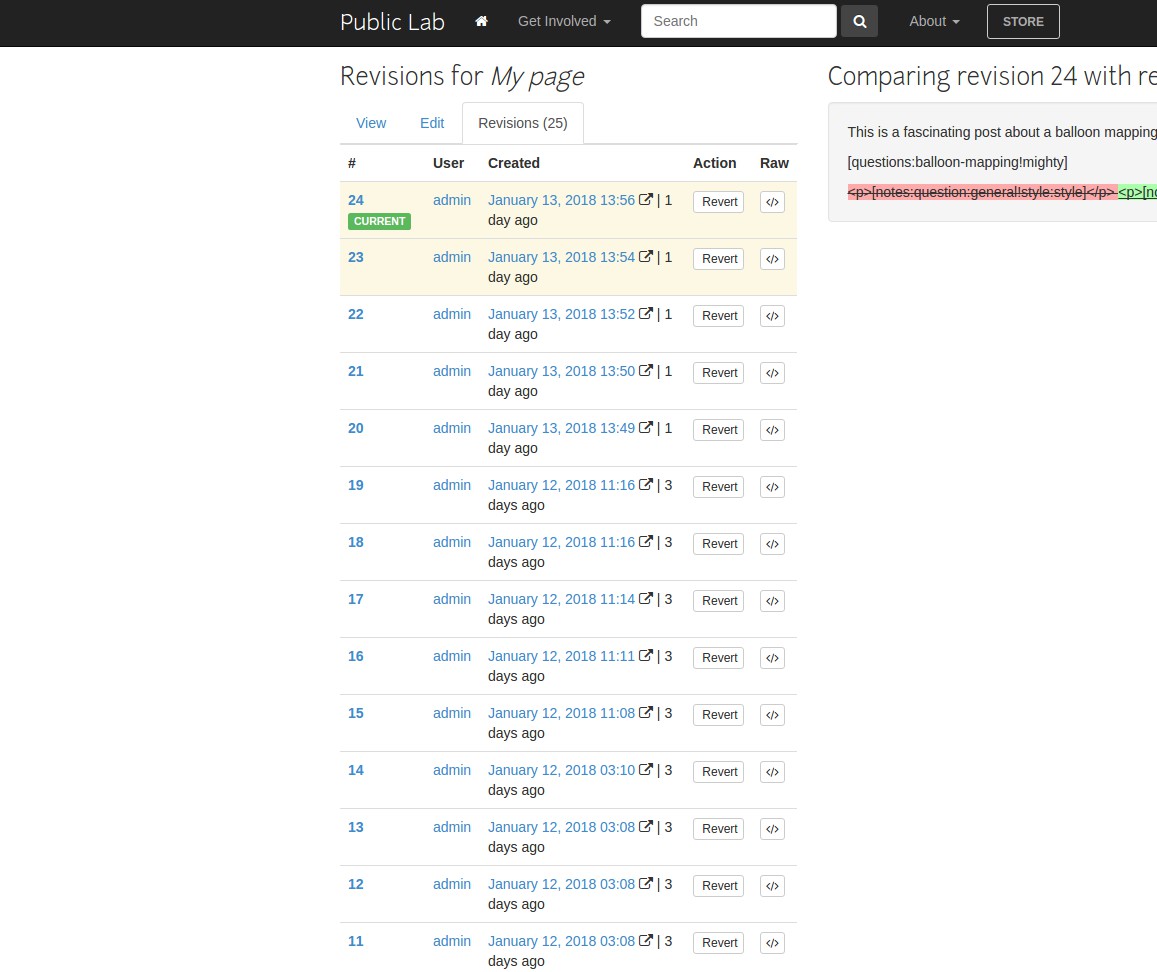Click the [questions:balloon-mapping!mighty] text
Viewport: 1157px width, 972px height.
(957, 162)
